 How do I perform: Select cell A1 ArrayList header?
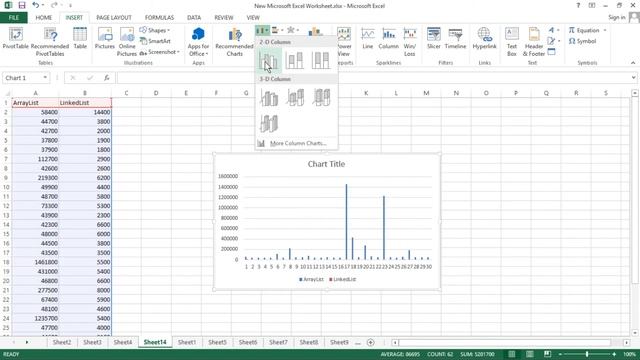coord(36,103)
